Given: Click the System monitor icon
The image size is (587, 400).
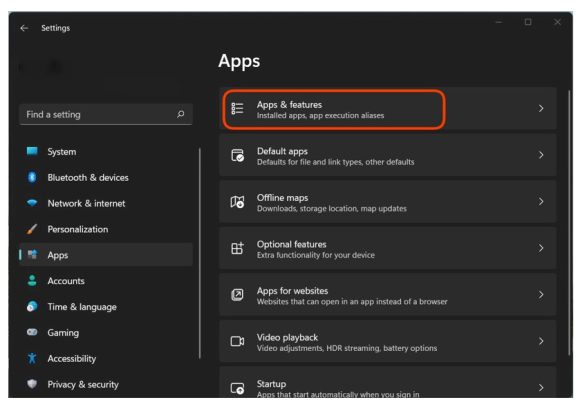Looking at the screenshot, I should pos(32,151).
